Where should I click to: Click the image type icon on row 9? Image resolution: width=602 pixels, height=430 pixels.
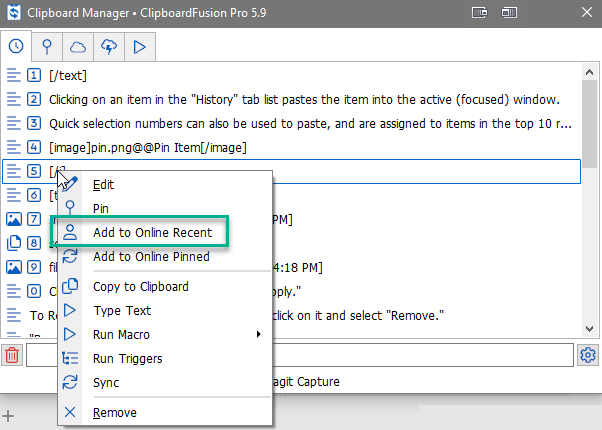tap(14, 267)
